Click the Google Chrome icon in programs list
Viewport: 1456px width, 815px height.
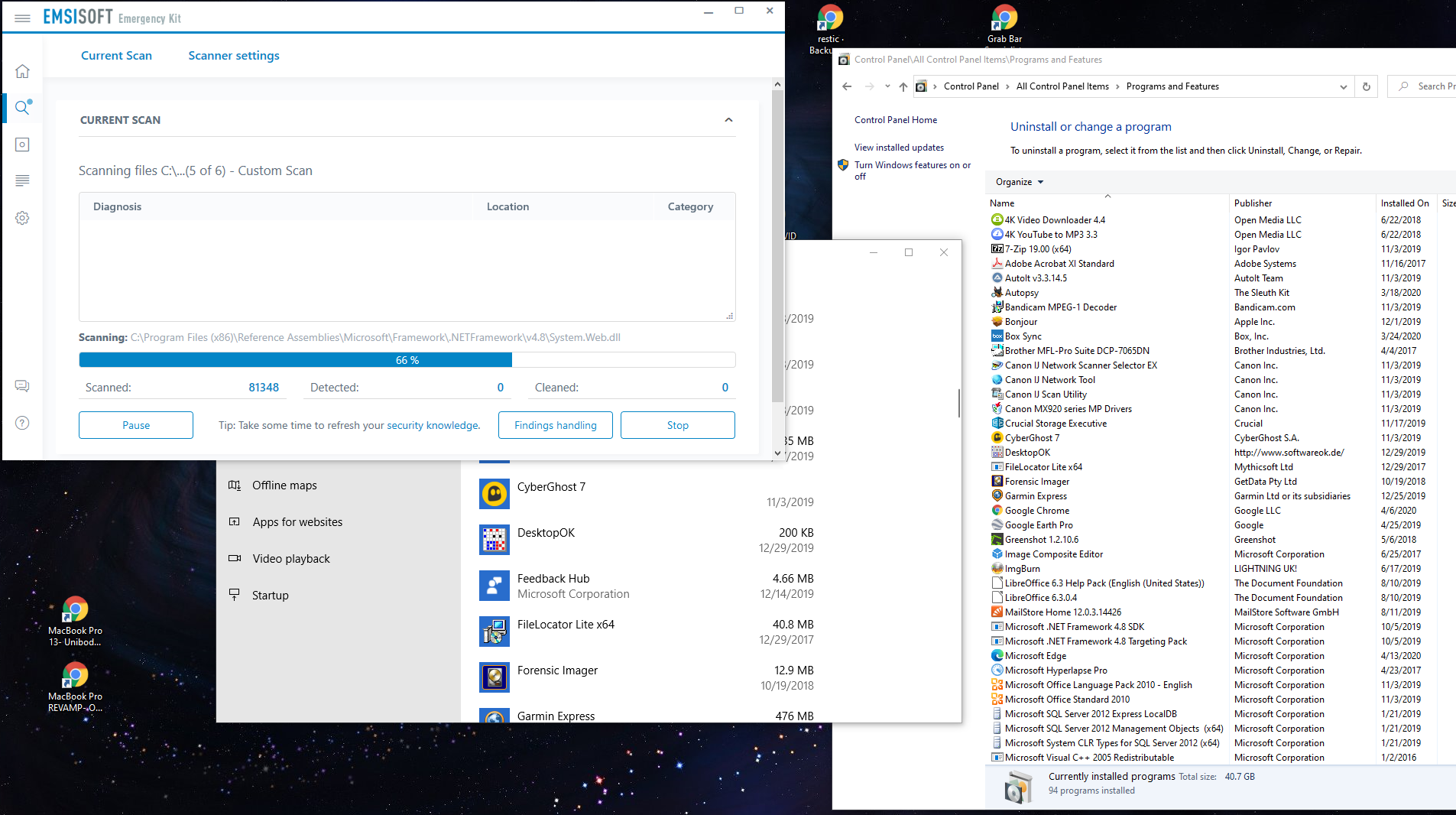[997, 511]
